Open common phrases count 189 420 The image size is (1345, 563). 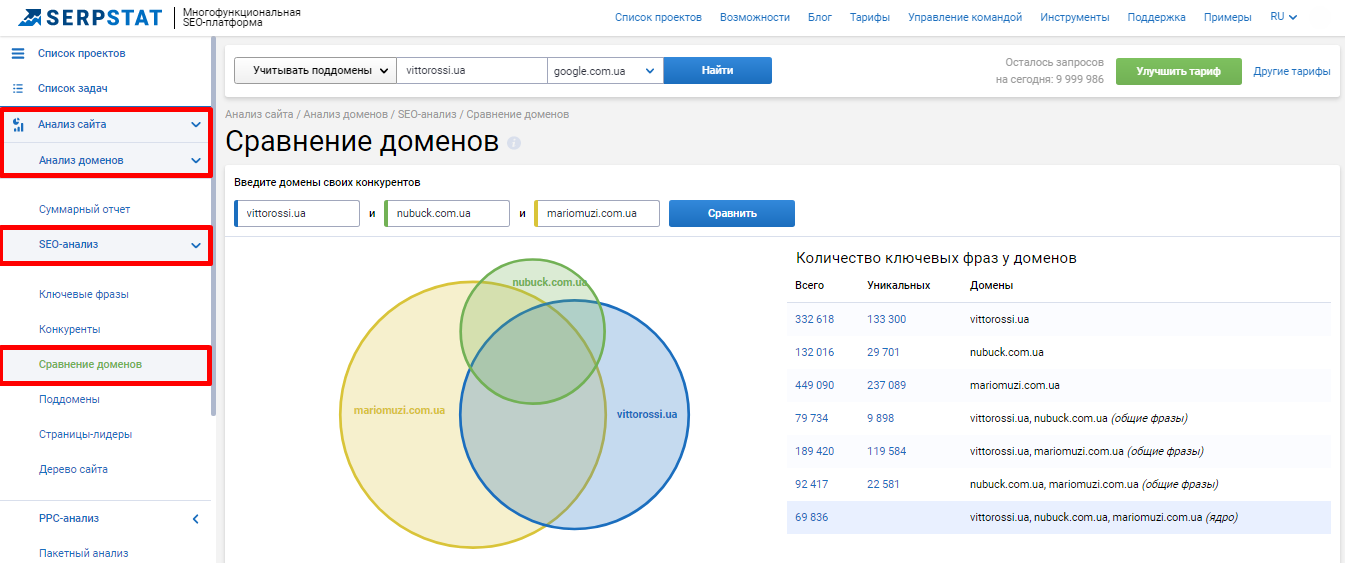click(x=814, y=451)
